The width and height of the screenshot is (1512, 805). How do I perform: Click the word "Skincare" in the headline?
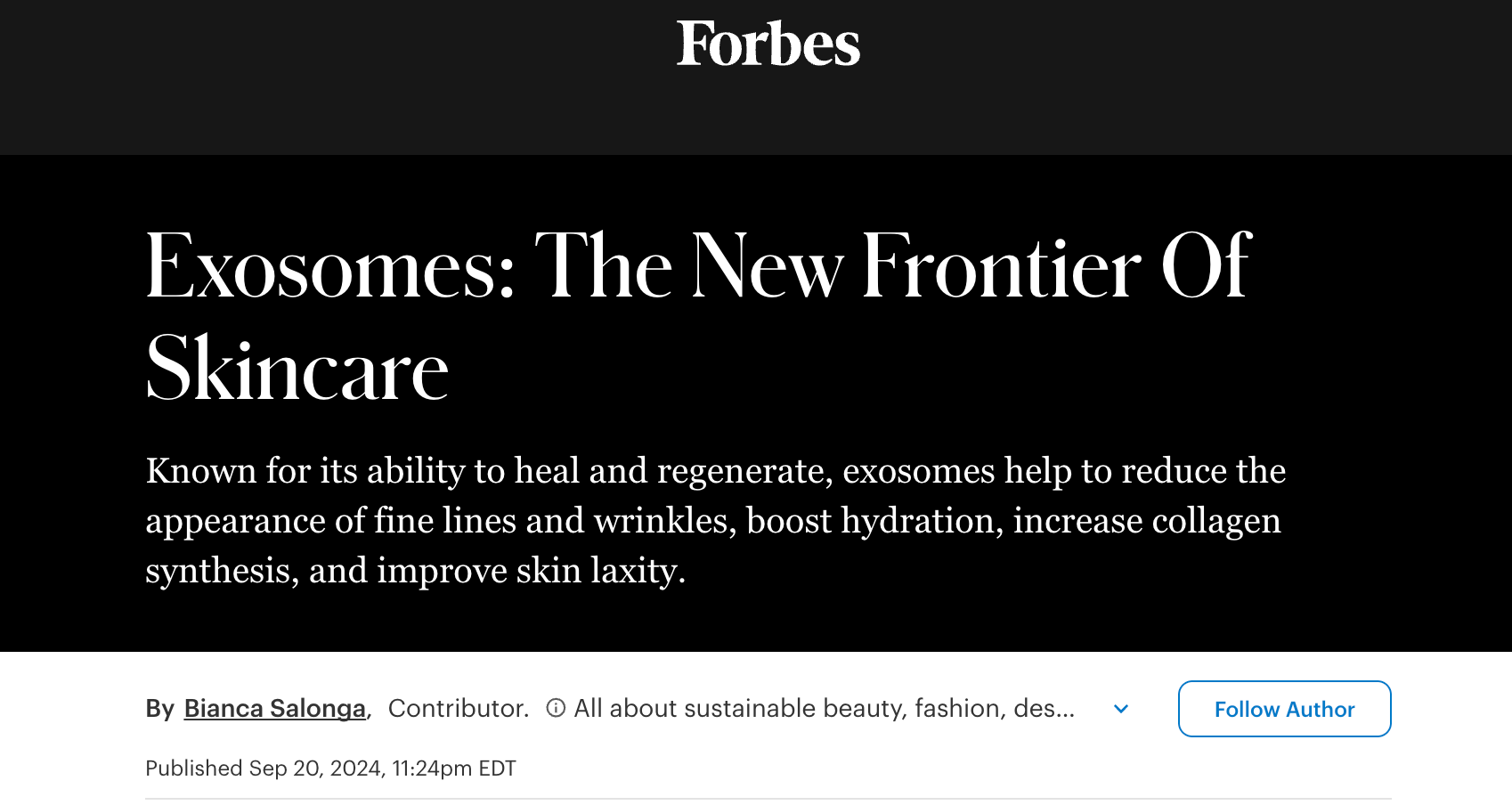297,370
